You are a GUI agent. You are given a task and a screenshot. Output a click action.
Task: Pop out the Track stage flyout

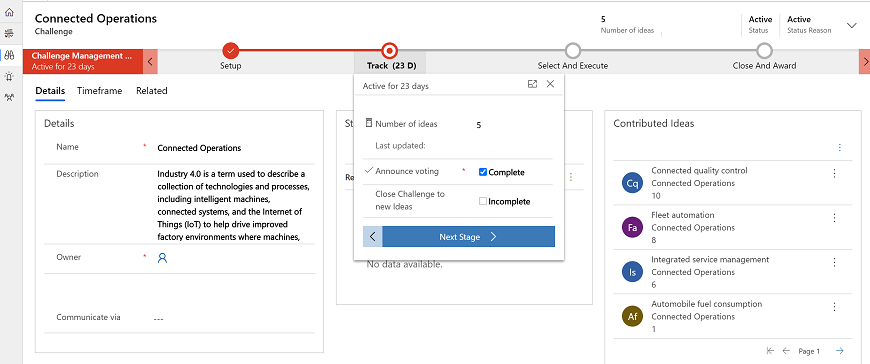[x=532, y=84]
